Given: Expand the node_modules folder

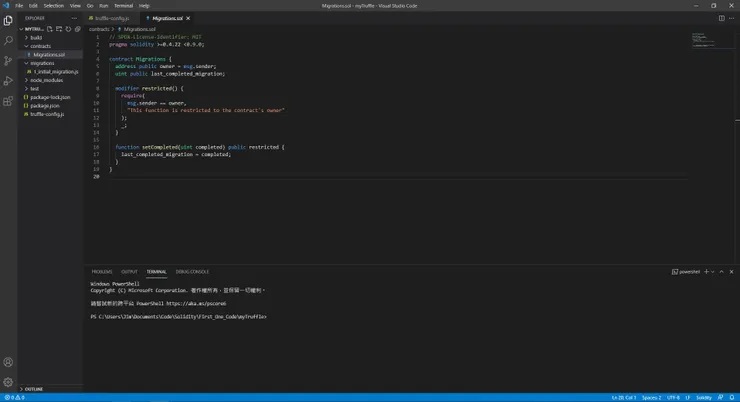Looking at the screenshot, I should click(x=46, y=80).
